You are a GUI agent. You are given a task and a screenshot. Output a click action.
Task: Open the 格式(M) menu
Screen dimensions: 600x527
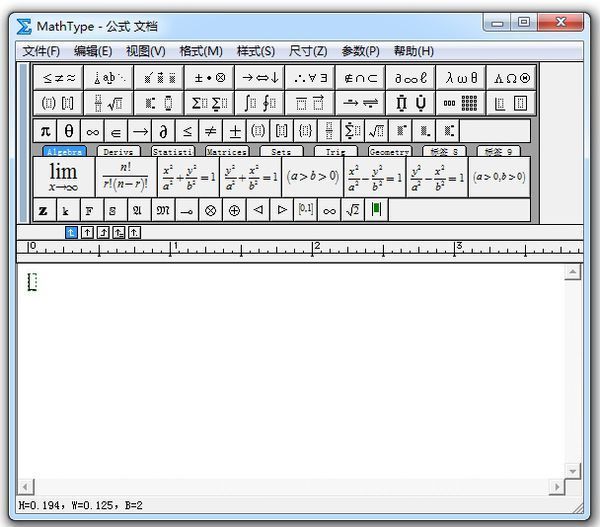[201, 51]
